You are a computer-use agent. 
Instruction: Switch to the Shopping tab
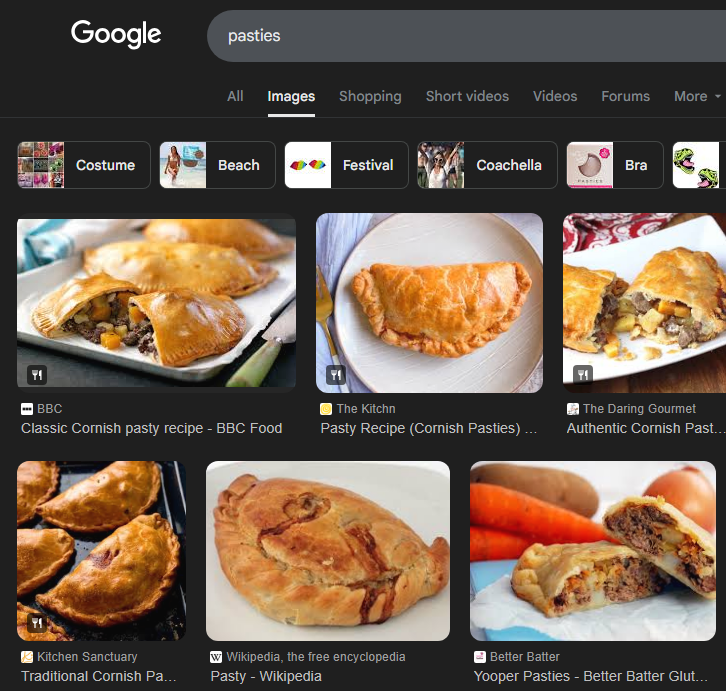pos(370,96)
